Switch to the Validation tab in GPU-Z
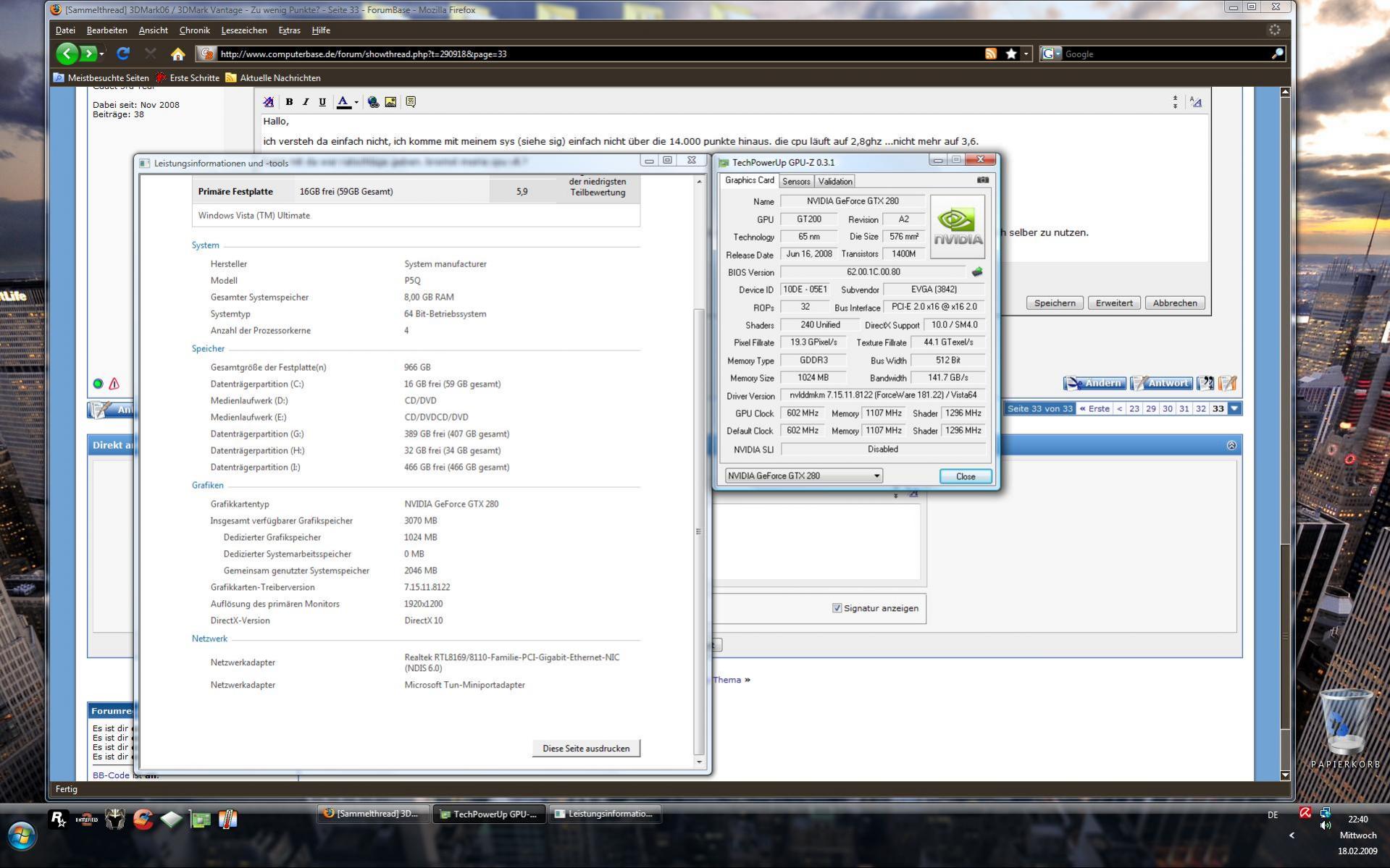Image resolution: width=1390 pixels, height=868 pixels. pos(834,182)
